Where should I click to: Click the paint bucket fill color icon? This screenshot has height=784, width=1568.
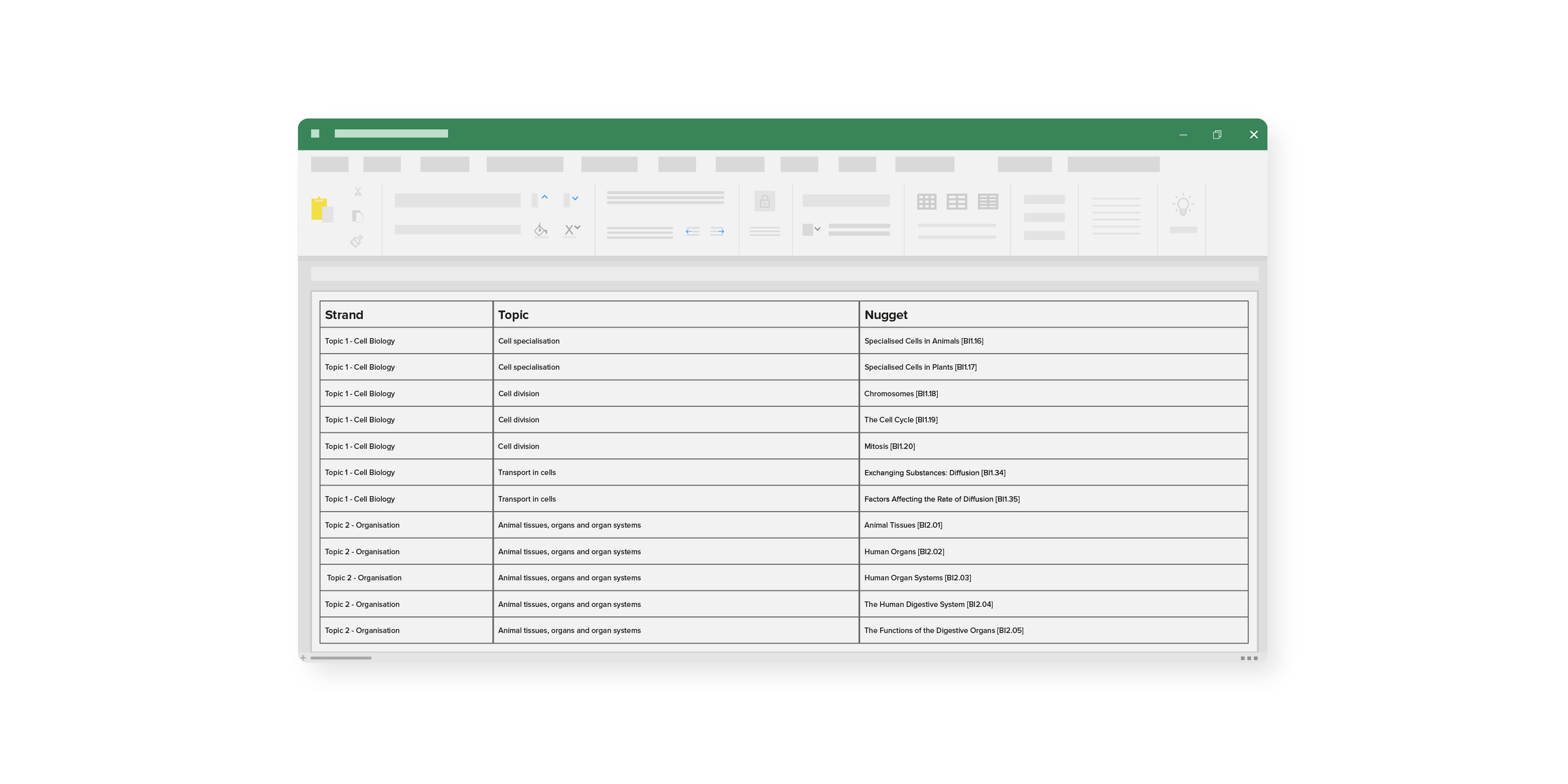coord(540,229)
